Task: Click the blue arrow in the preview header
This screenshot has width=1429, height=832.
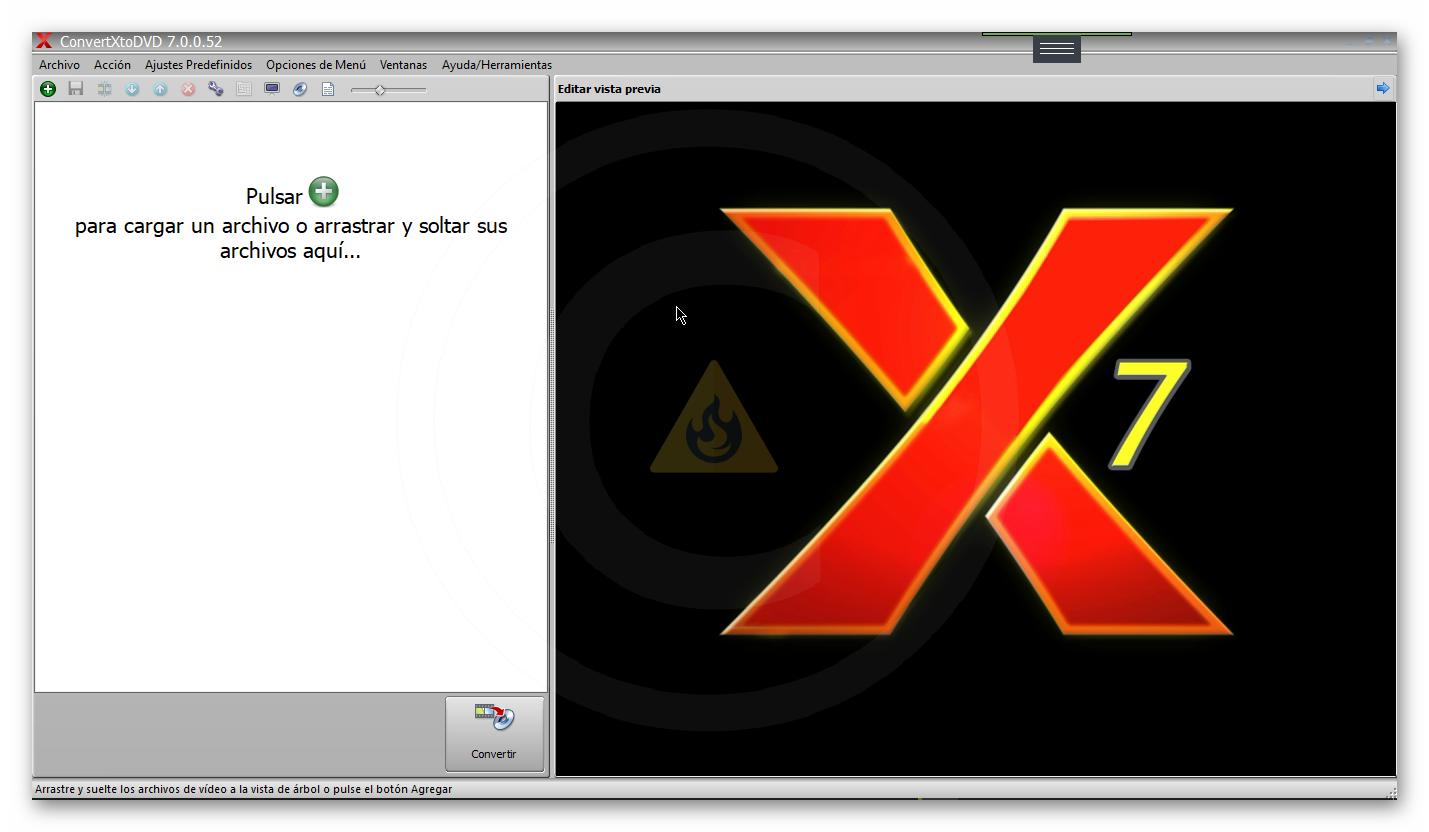Action: pos(1383,88)
